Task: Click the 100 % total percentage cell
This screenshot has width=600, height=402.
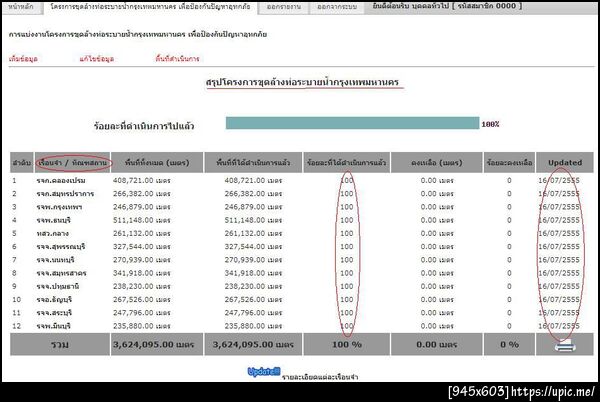Action: tap(347, 345)
